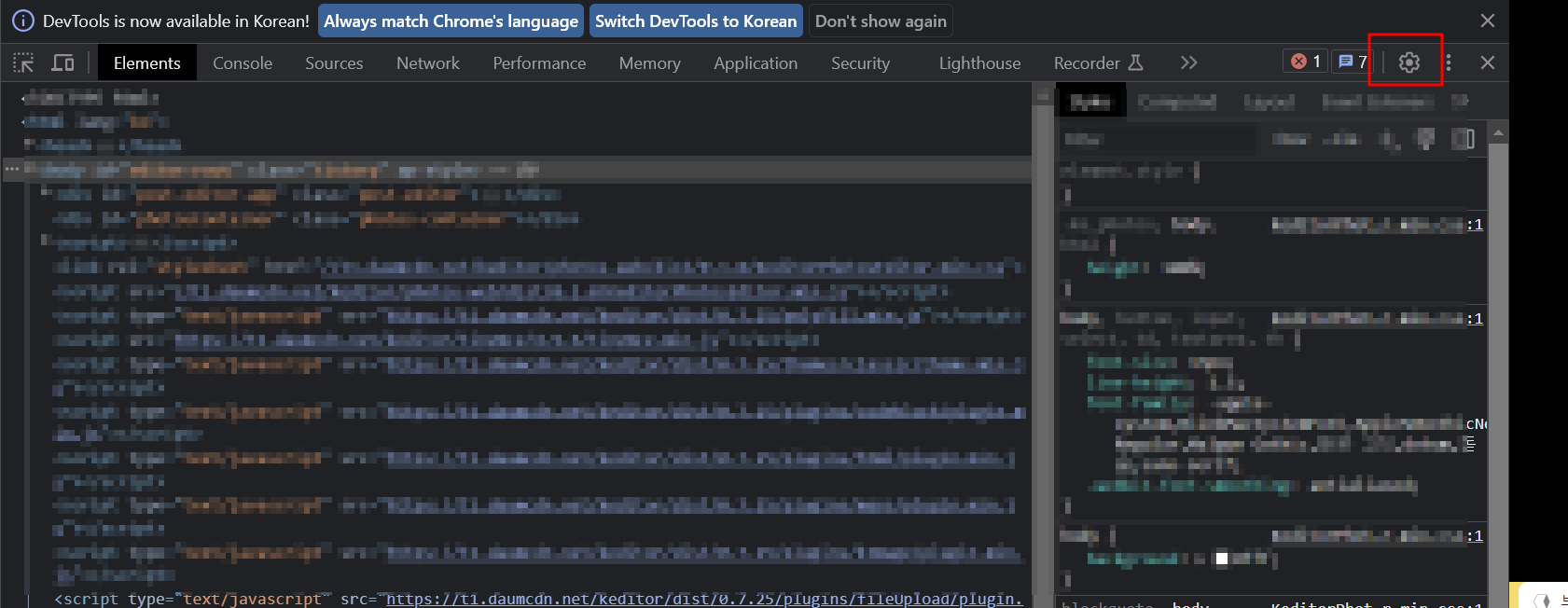Open the Application tab

[756, 62]
